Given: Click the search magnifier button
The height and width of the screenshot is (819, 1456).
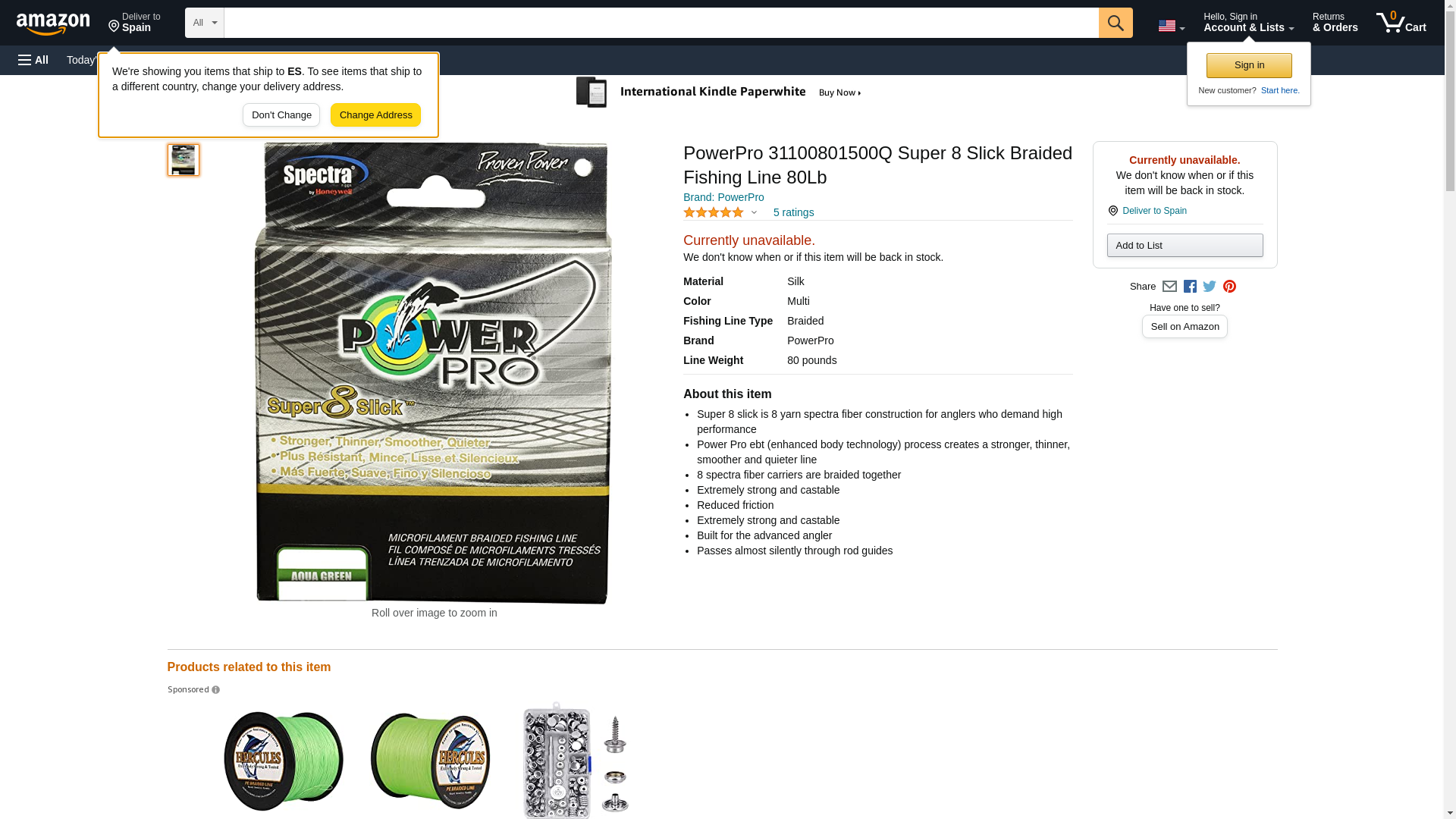Looking at the screenshot, I should [x=1115, y=23].
